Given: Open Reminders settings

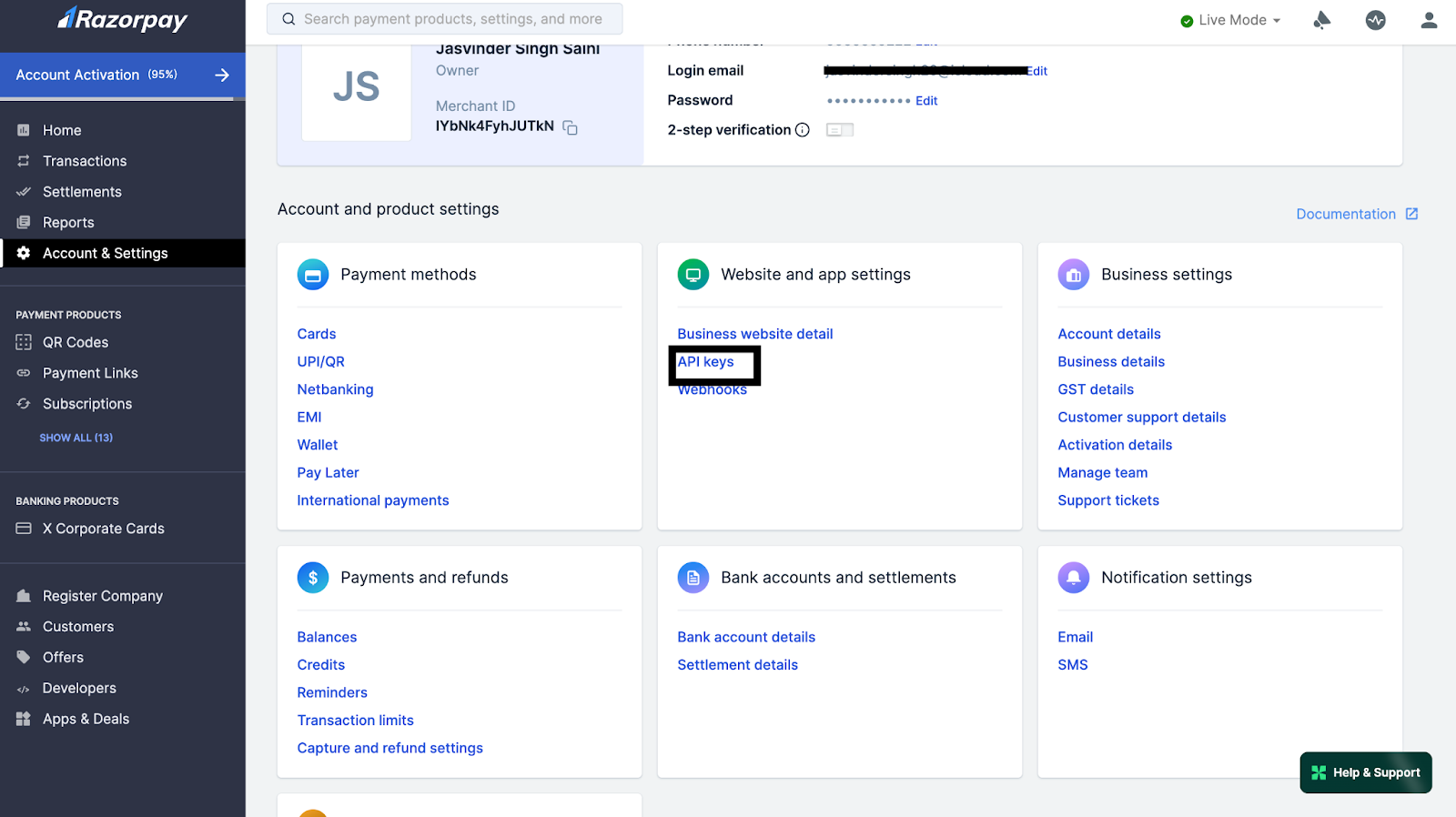Looking at the screenshot, I should (332, 693).
